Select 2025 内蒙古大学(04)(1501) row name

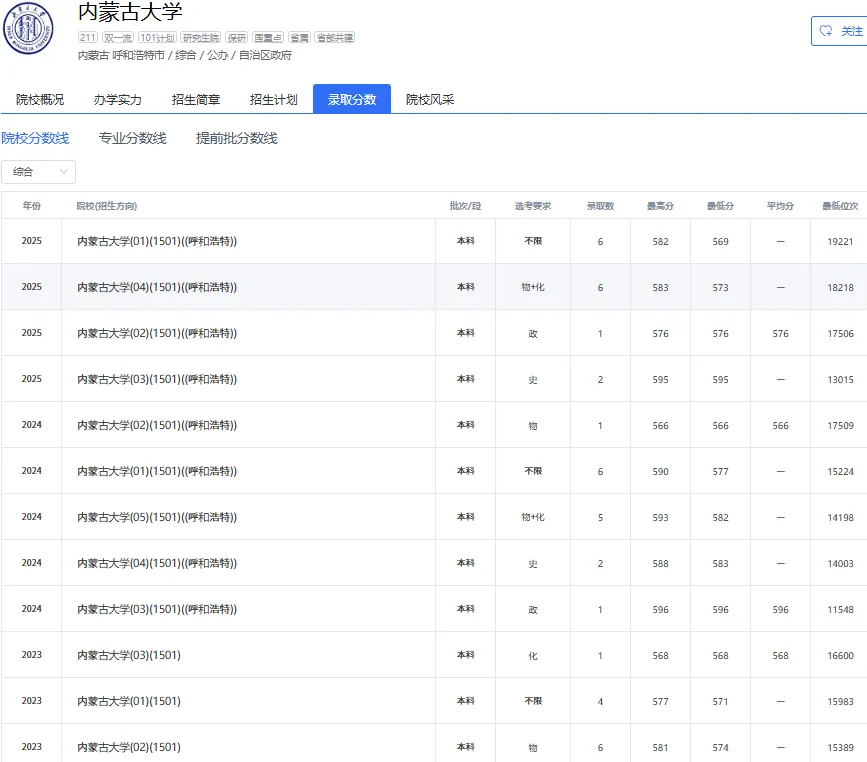click(157, 287)
